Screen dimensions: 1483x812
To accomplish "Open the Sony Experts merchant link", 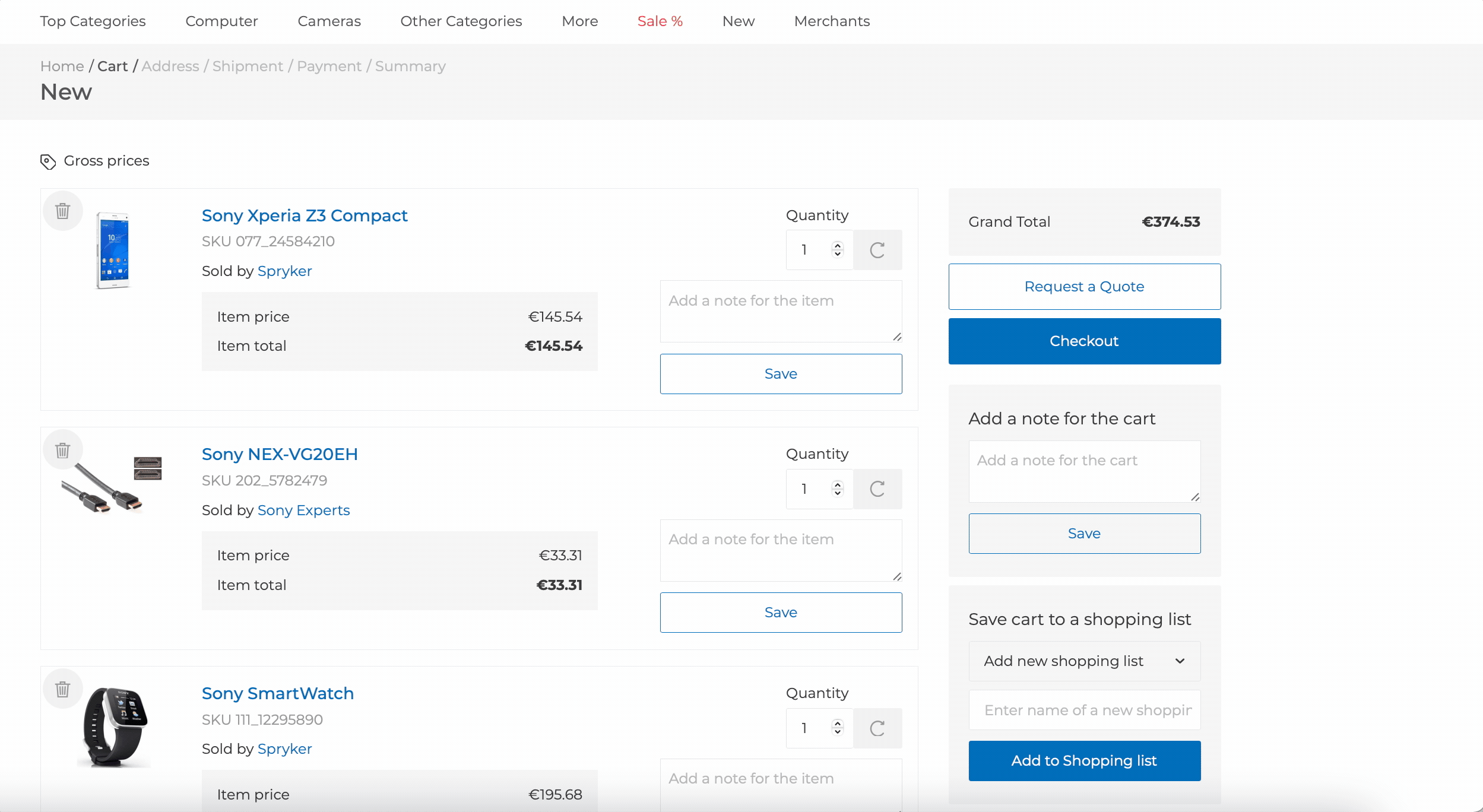I will coord(303,510).
